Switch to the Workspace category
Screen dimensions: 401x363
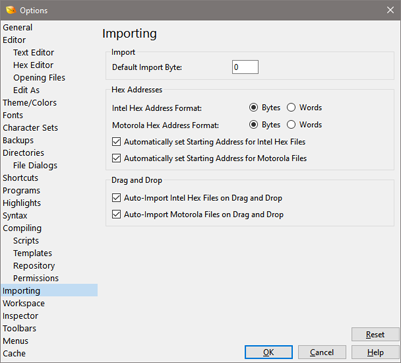[x=24, y=303]
